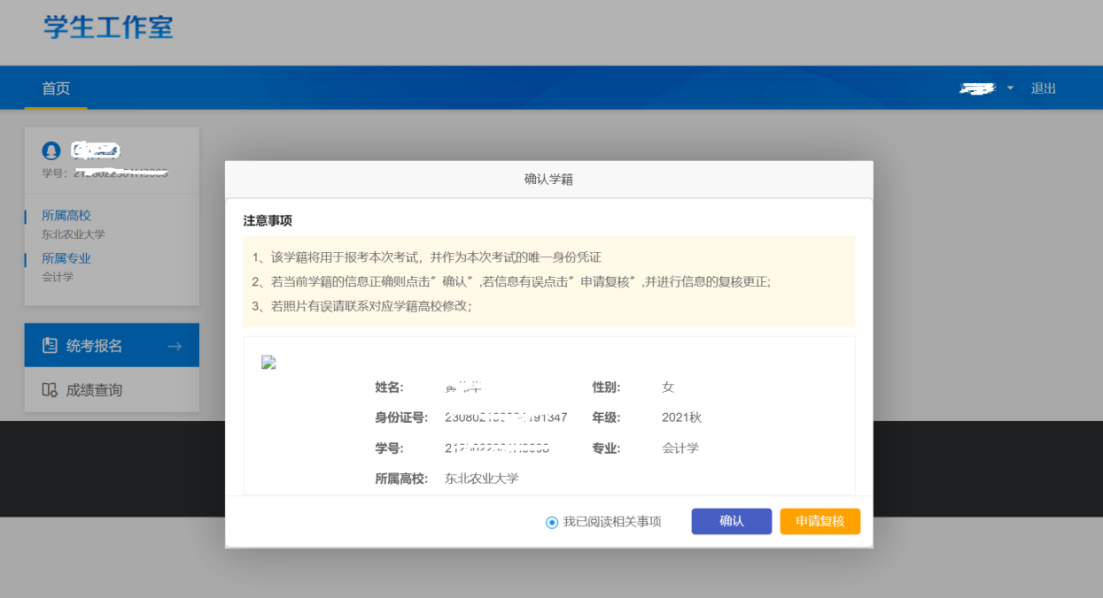1103x598 pixels.
Task: Click the 确认学籍 dialog title
Action: pyautogui.click(x=548, y=180)
